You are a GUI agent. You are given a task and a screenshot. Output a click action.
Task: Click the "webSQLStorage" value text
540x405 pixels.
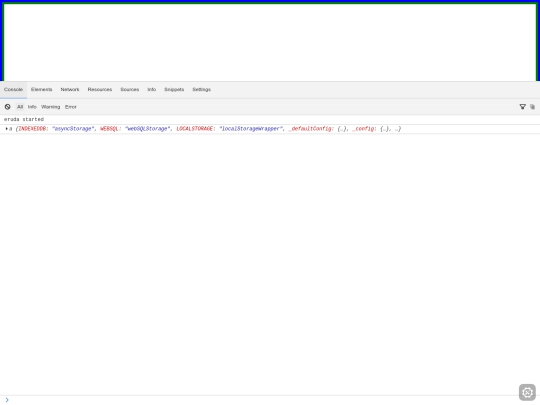pos(148,129)
